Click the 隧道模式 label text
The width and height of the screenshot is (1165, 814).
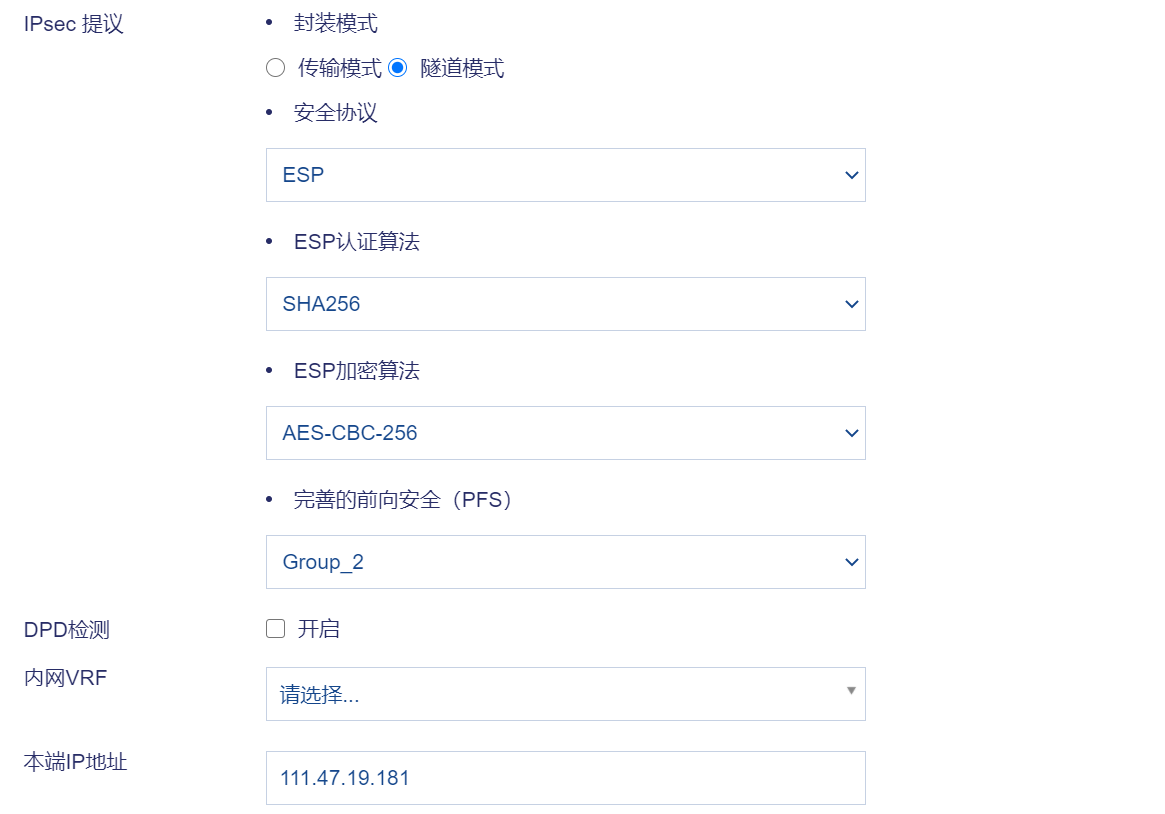(462, 68)
